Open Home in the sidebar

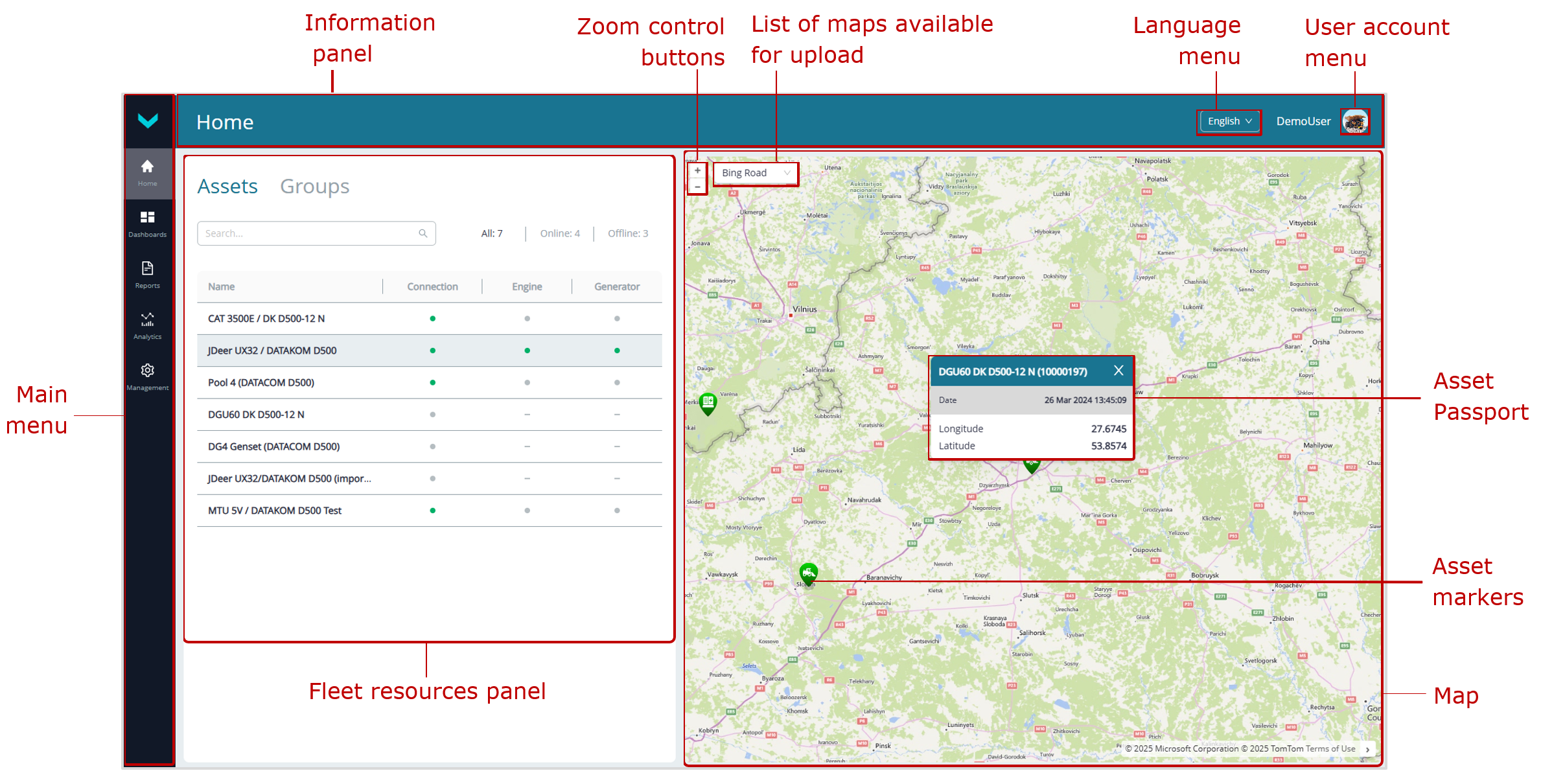(x=147, y=172)
